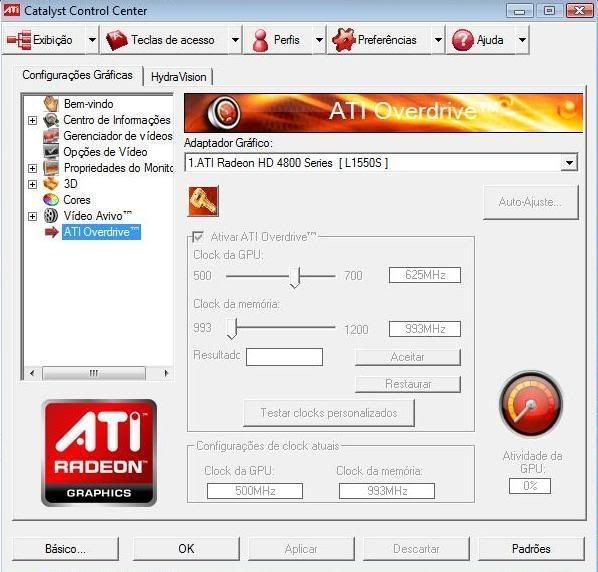Click the 625MHz GPU clock field

click(x=425, y=275)
